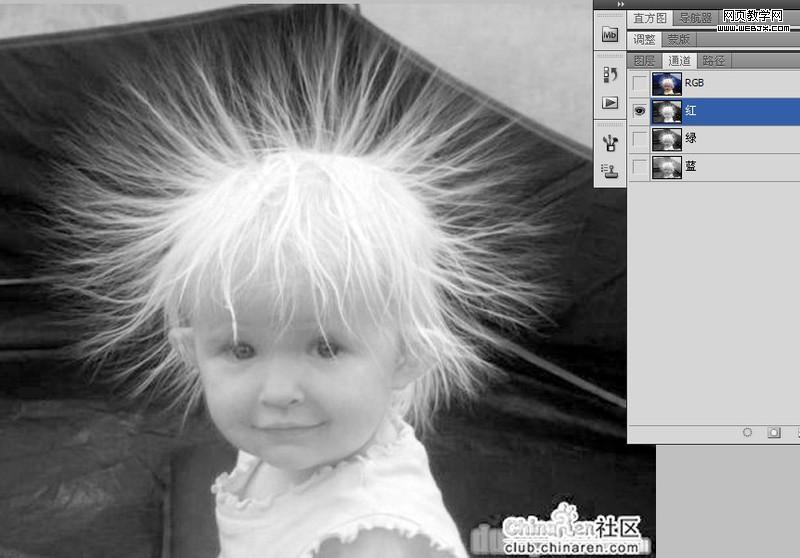Open the Brush presets panel icon
Image resolution: width=800 pixels, height=558 pixels.
point(609,142)
